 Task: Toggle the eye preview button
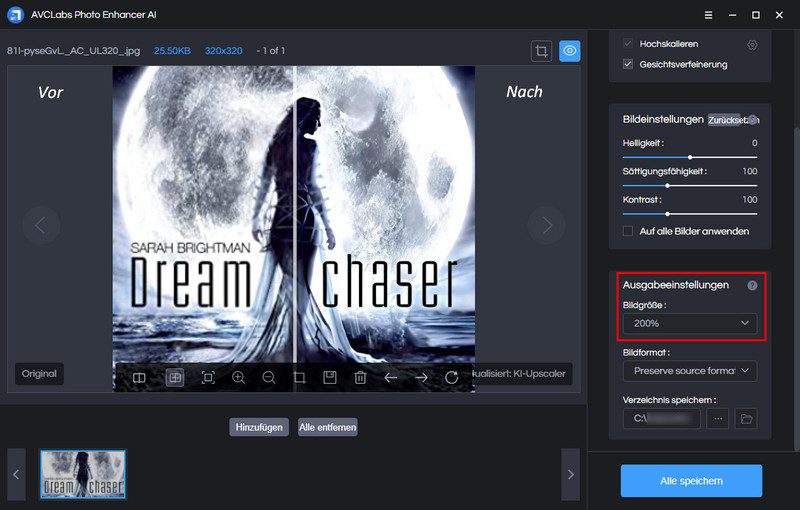(x=570, y=51)
